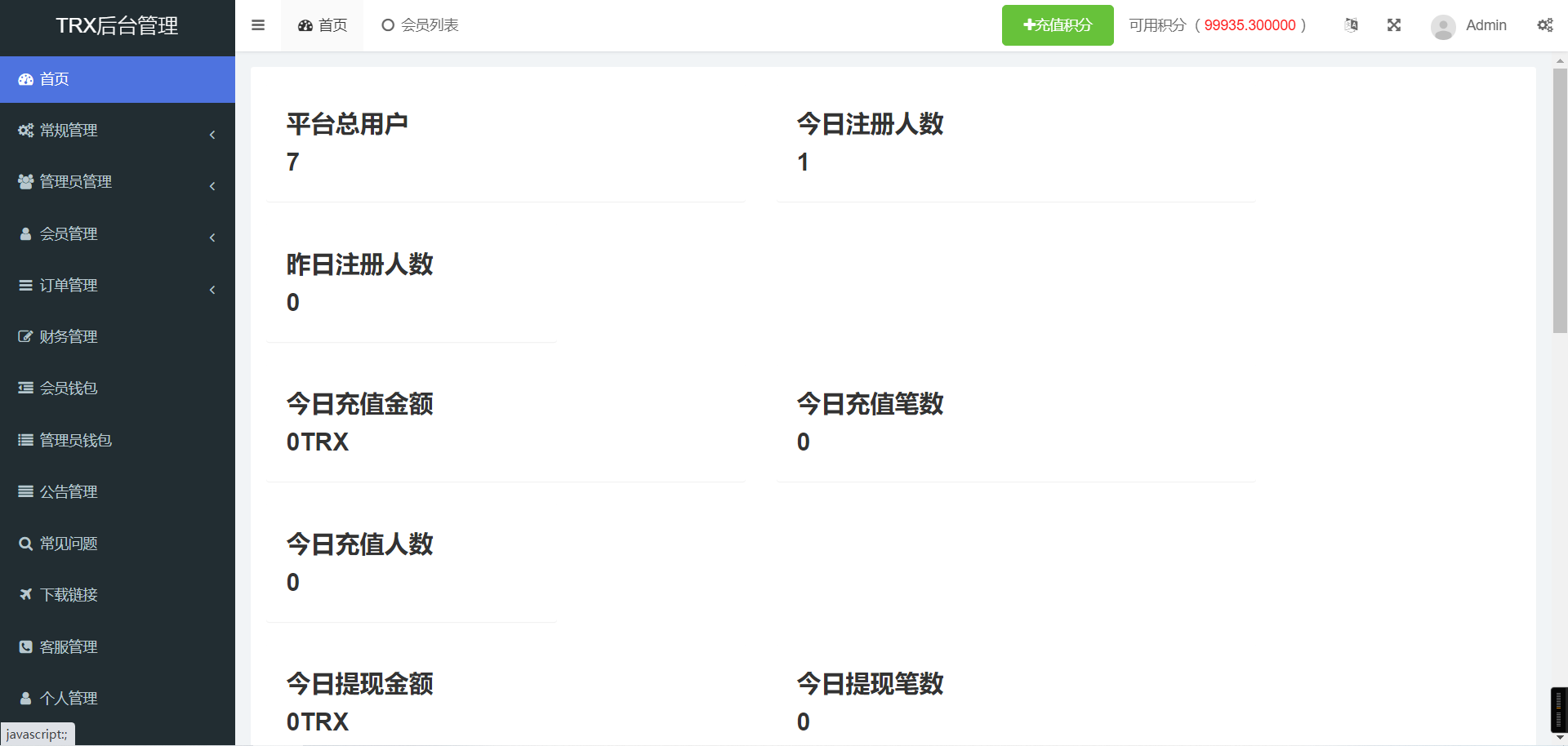Click the vertical page scrollbar thumb

pyautogui.click(x=1560, y=200)
